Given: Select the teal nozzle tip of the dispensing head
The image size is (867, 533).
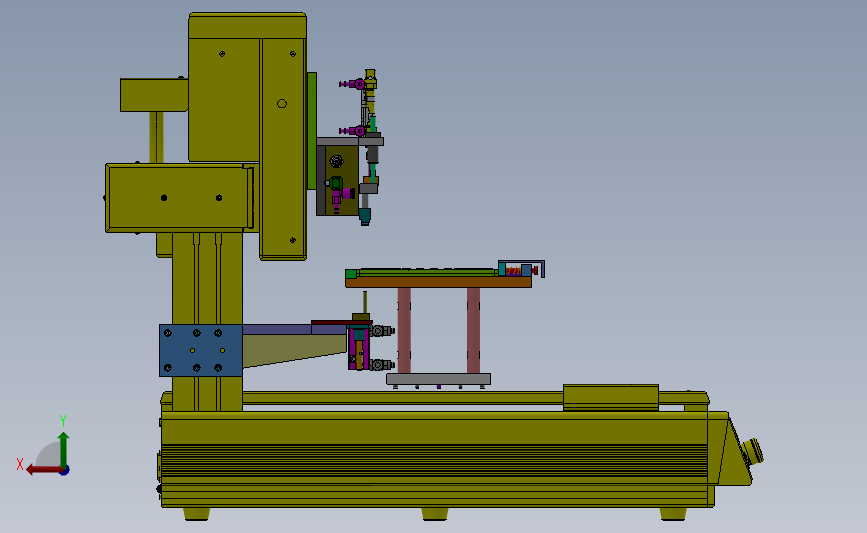Looking at the screenshot, I should pyautogui.click(x=364, y=216).
